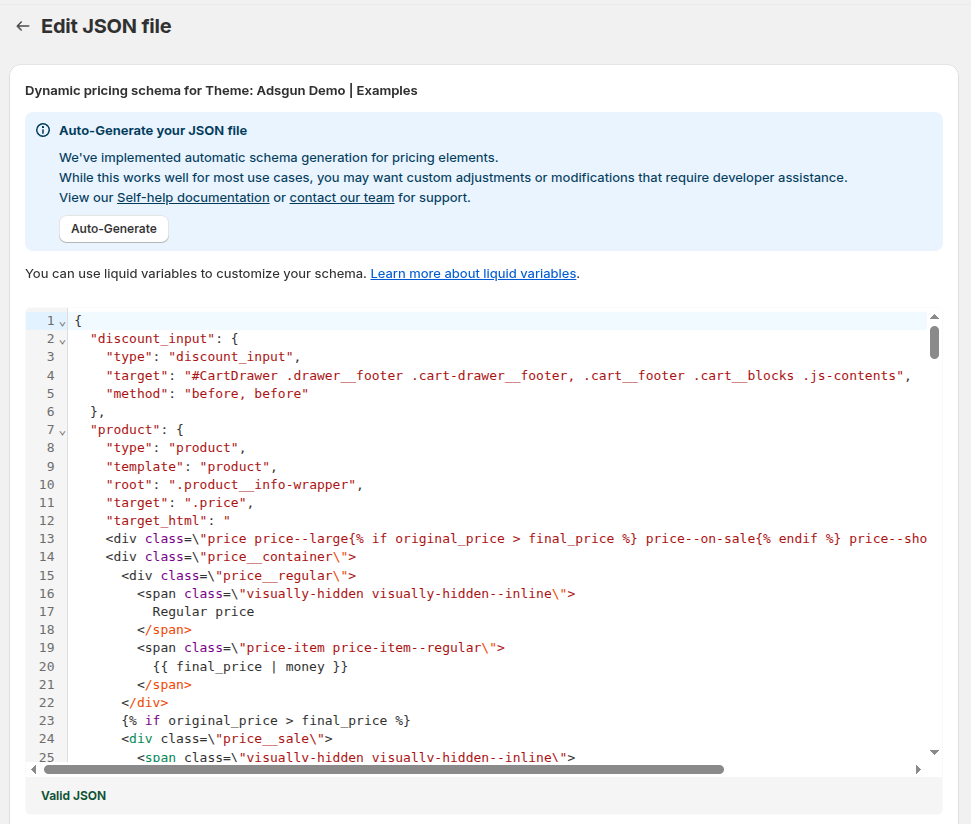Click line number 10 in the gutter
971x824 pixels.
click(46, 484)
